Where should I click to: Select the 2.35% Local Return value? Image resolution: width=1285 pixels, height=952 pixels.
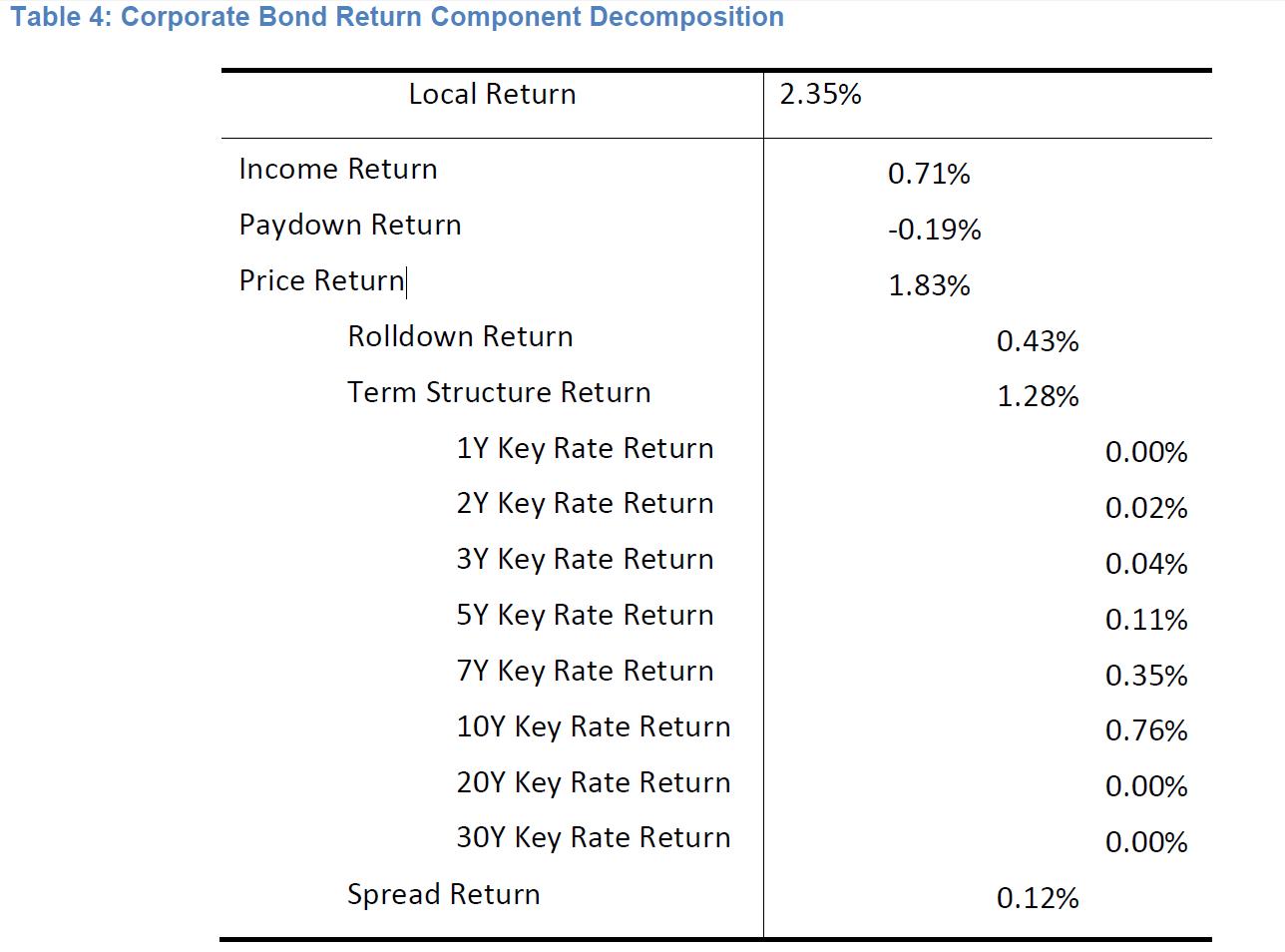pos(820,95)
